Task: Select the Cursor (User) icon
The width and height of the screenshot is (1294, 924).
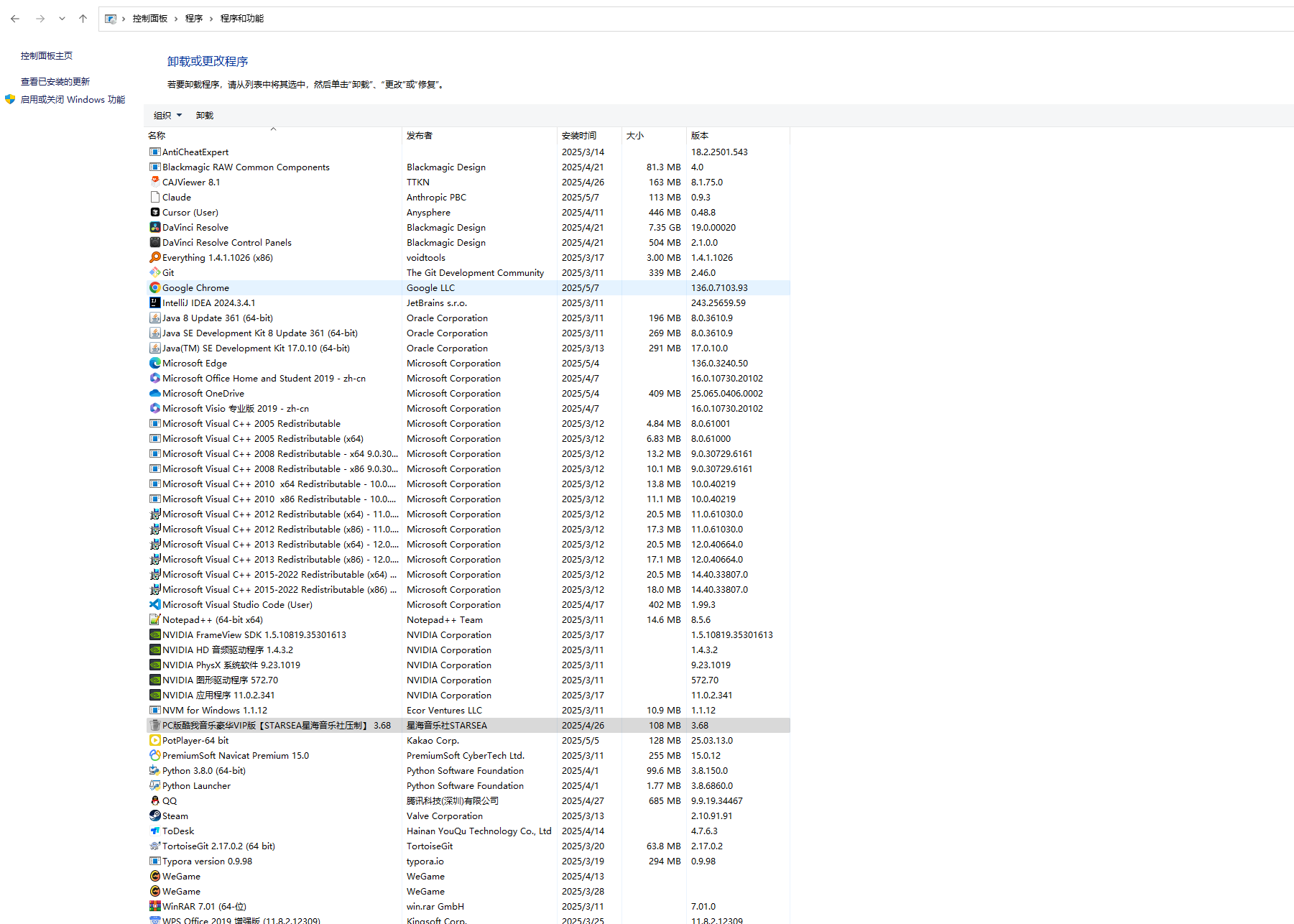Action: 154,212
